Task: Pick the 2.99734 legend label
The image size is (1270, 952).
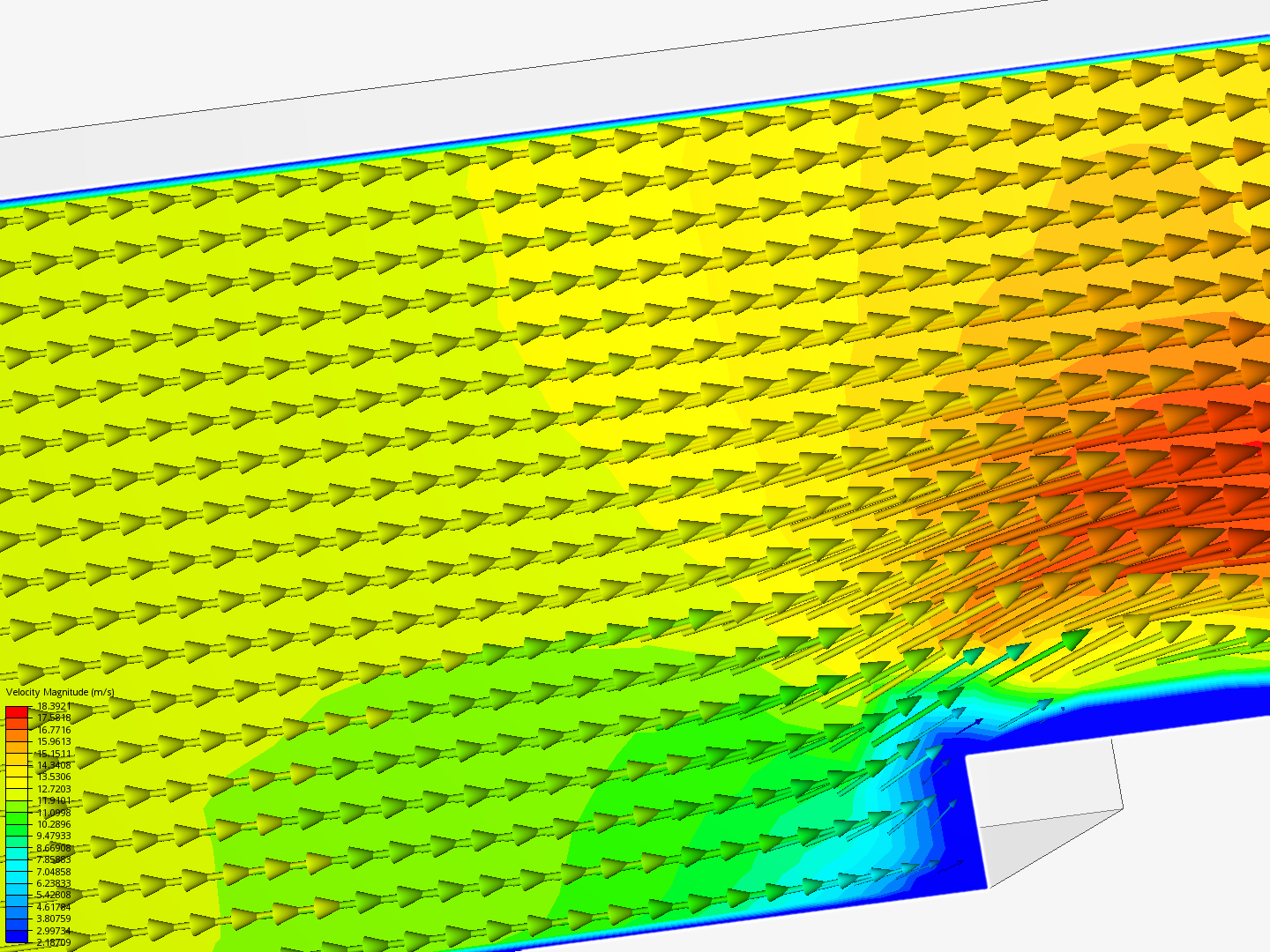Action: pyautogui.click(x=54, y=931)
